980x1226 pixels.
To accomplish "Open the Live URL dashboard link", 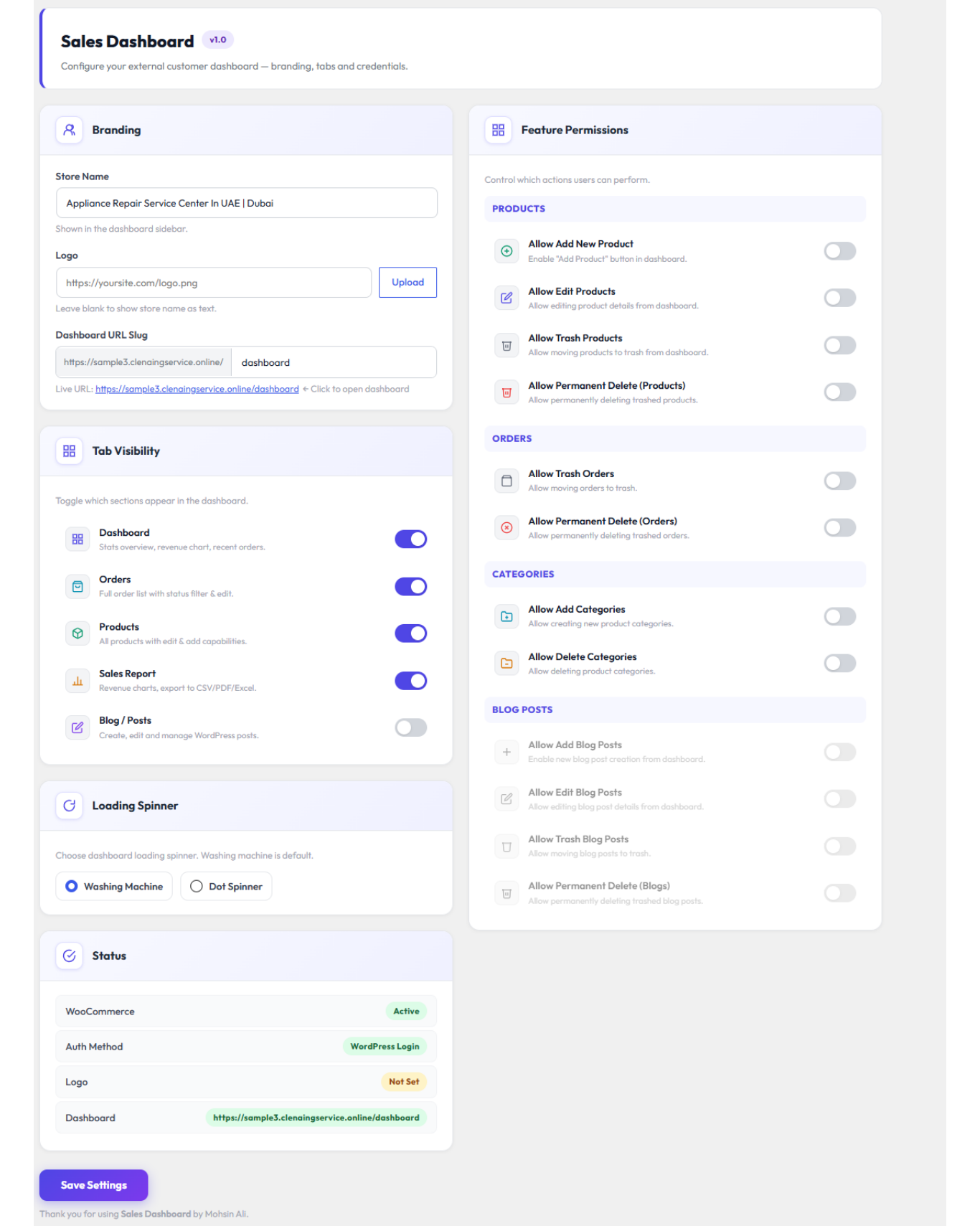I will coord(197,390).
